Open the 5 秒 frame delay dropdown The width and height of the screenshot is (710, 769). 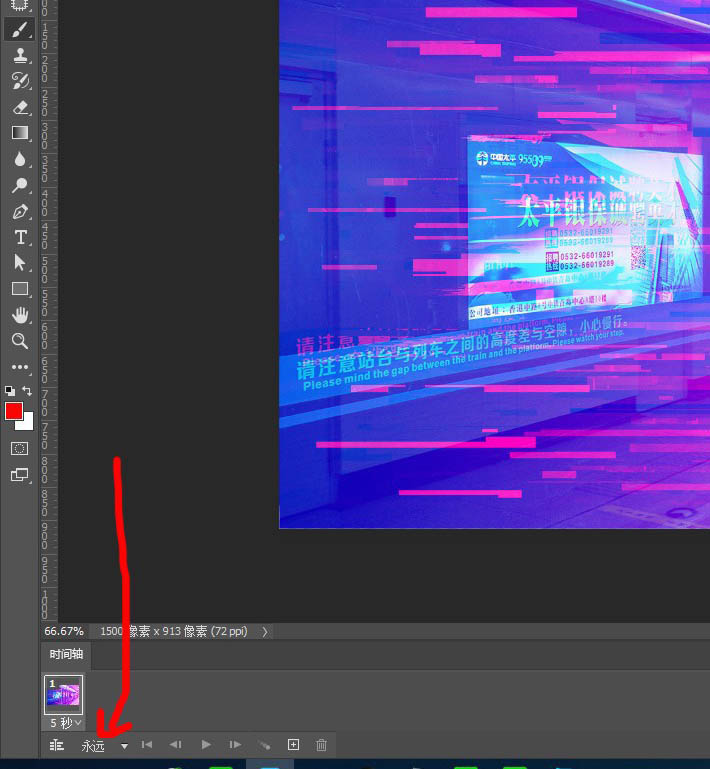[x=65, y=723]
